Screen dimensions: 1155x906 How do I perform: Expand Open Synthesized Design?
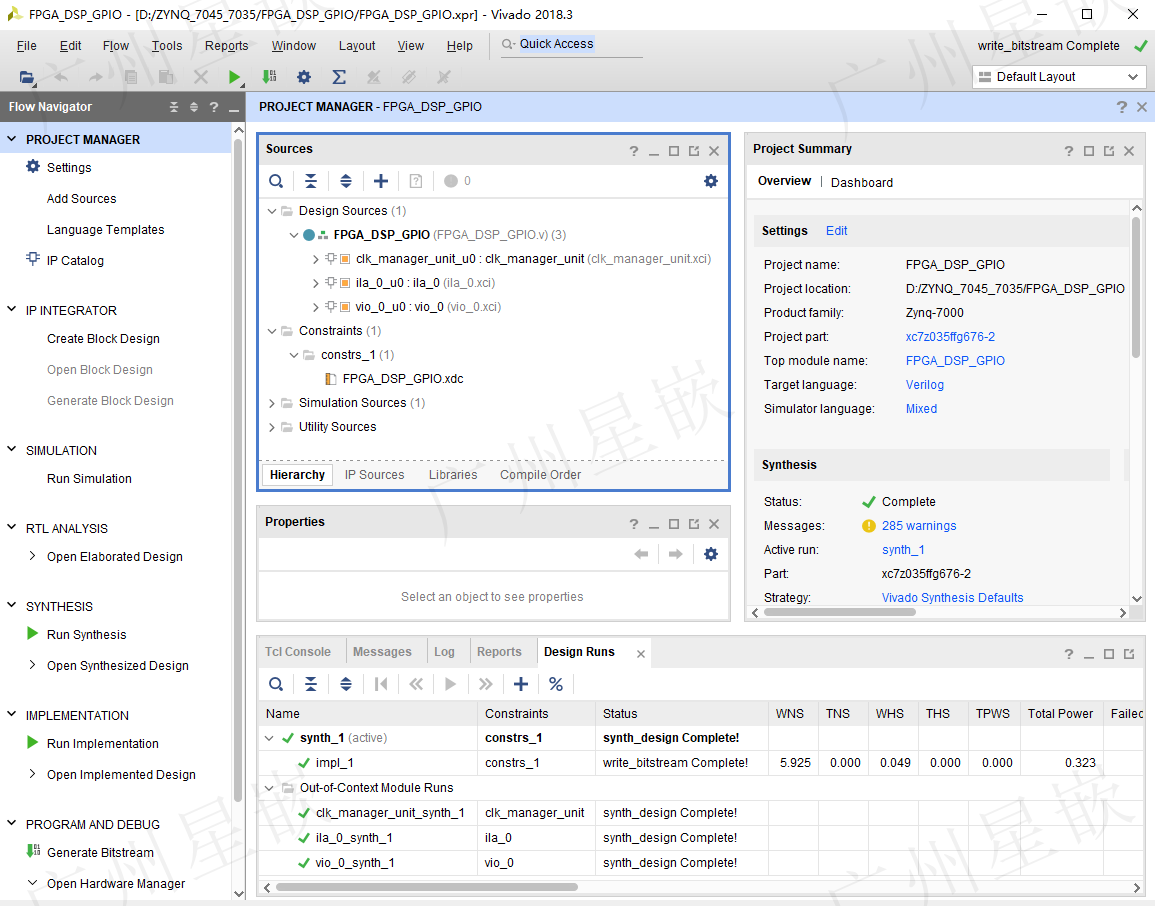point(32,665)
